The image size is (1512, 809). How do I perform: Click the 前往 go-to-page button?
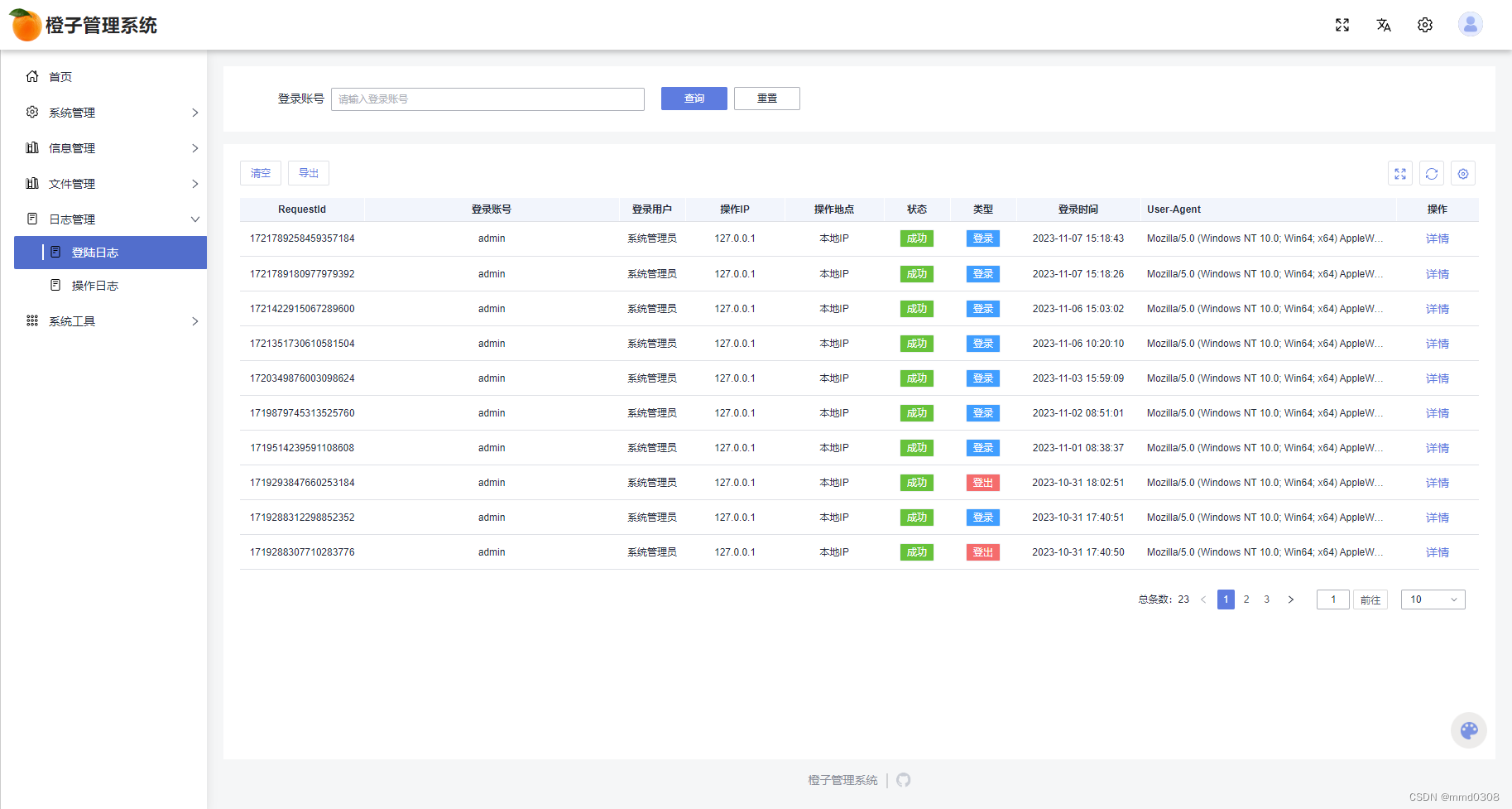pos(1370,600)
